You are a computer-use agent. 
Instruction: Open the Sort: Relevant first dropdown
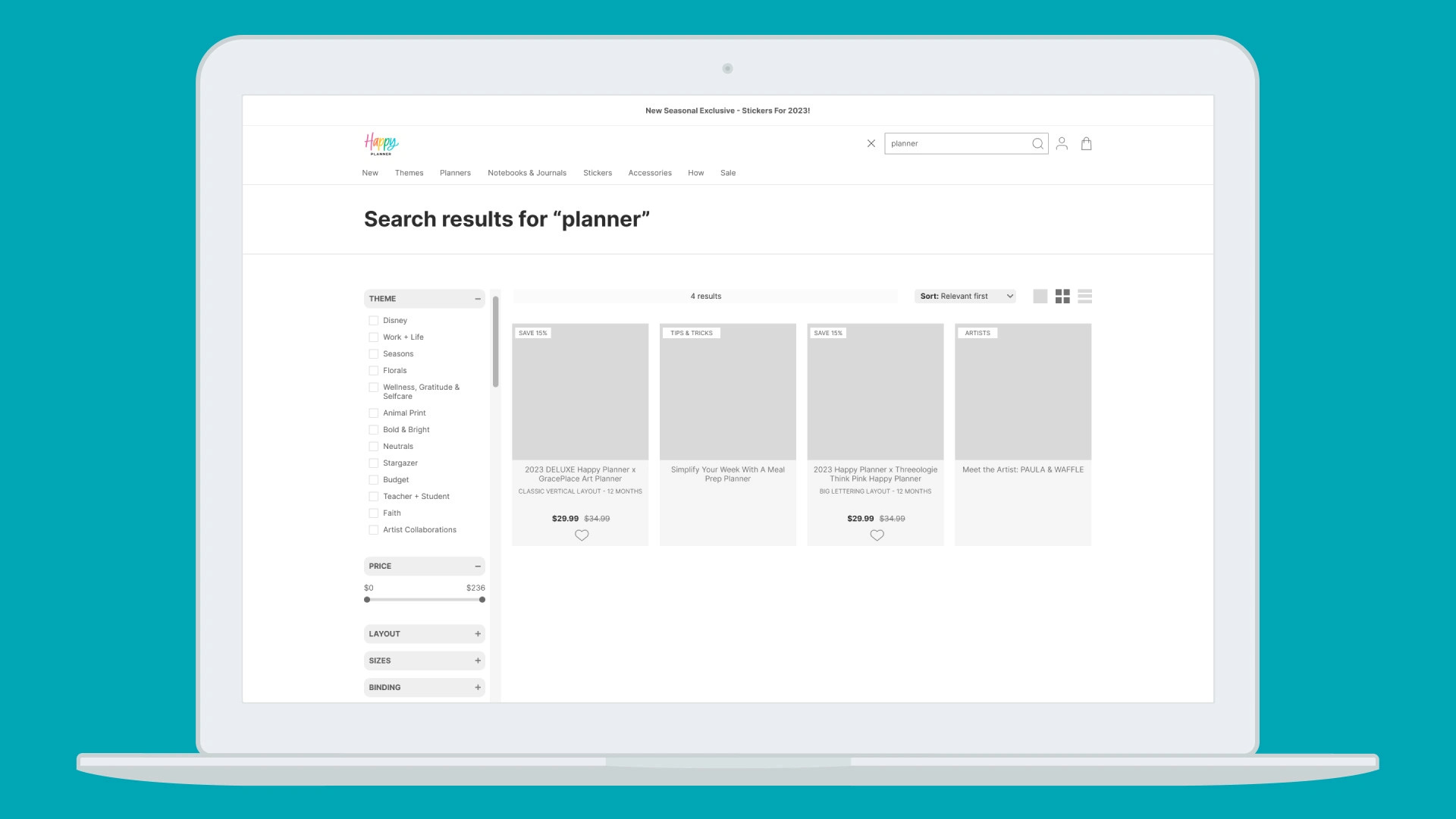click(x=965, y=297)
